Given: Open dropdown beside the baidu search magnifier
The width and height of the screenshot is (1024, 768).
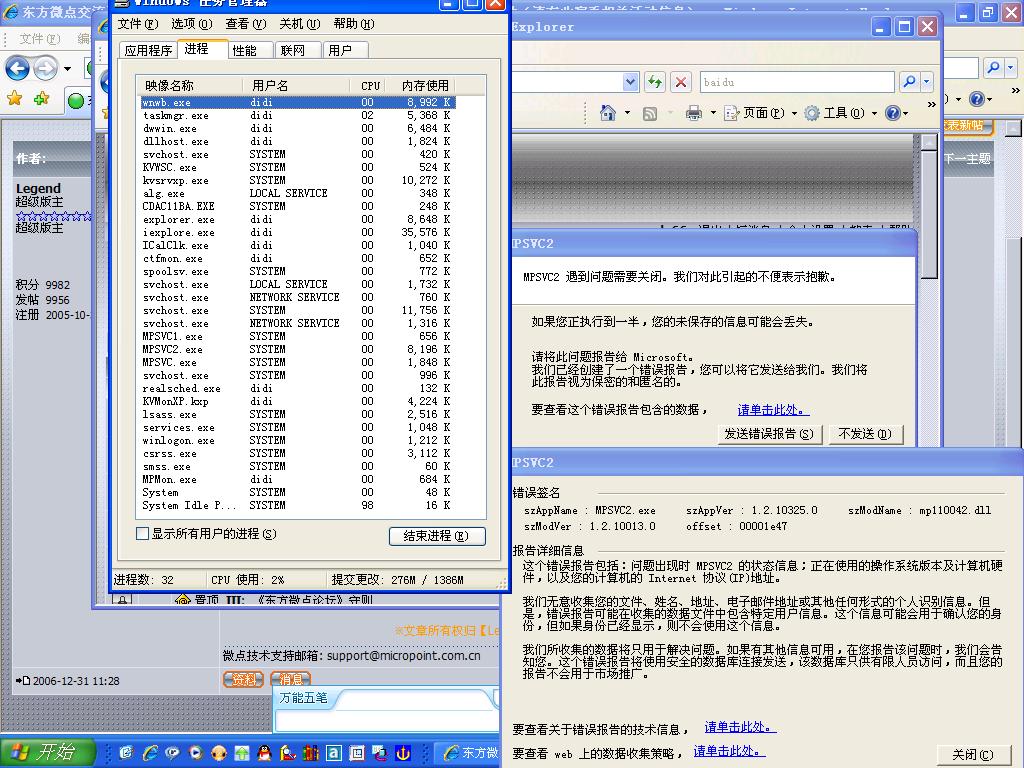Looking at the screenshot, I should 926,82.
